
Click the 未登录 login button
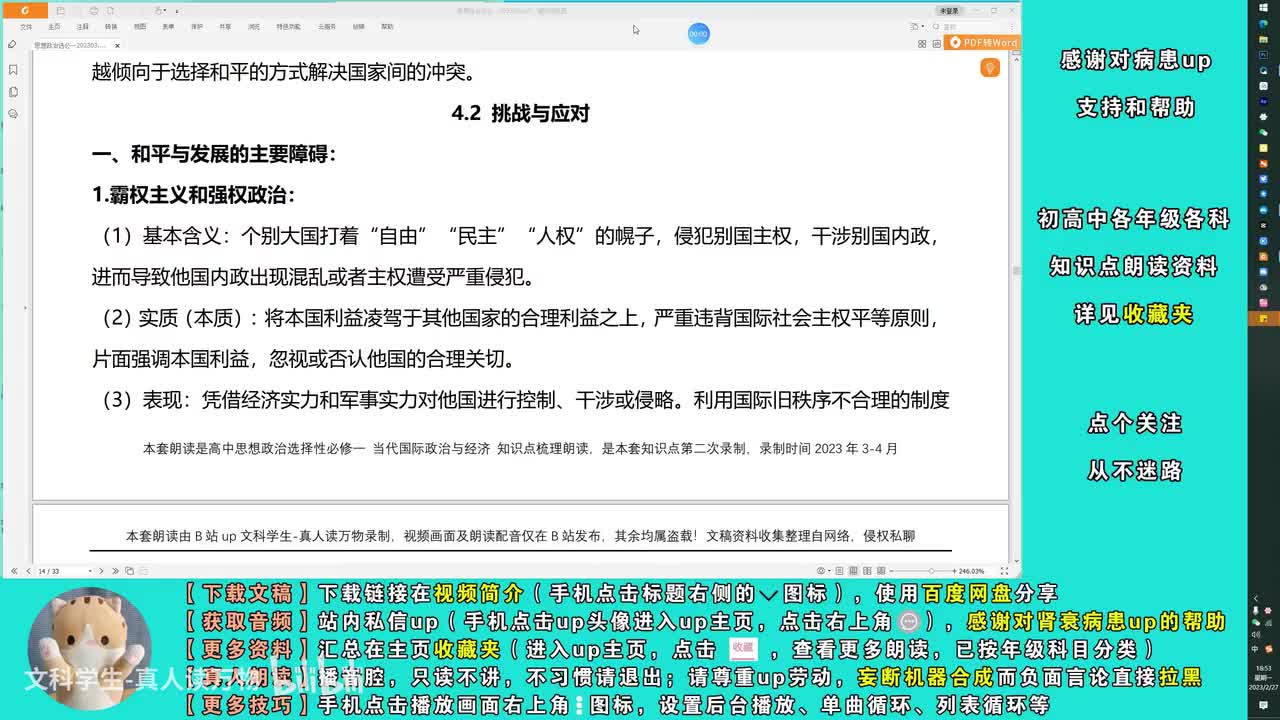click(x=949, y=11)
